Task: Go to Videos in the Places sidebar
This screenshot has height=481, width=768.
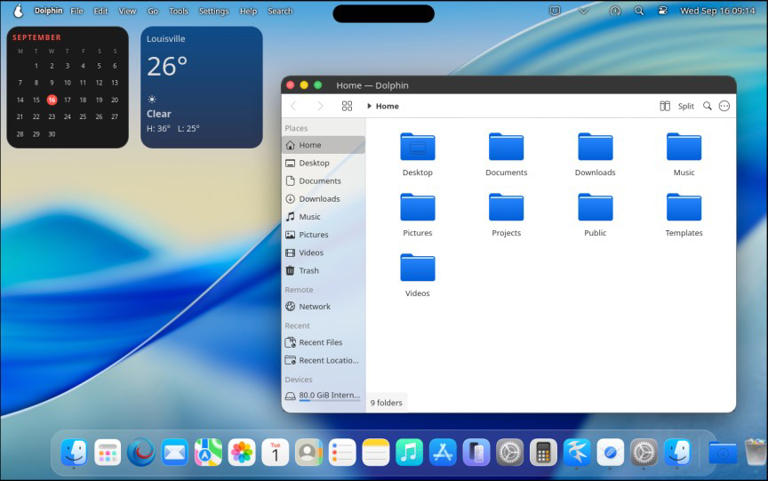Action: point(323,253)
